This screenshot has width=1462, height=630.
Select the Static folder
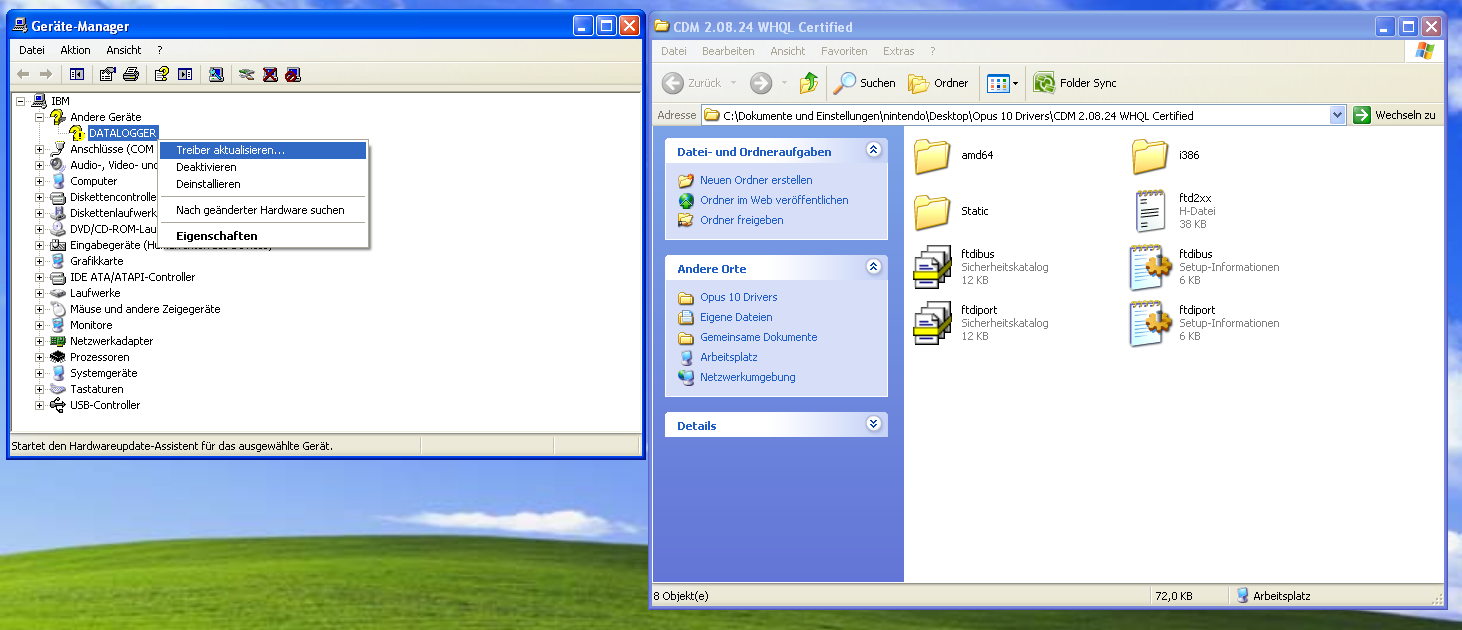(x=952, y=211)
